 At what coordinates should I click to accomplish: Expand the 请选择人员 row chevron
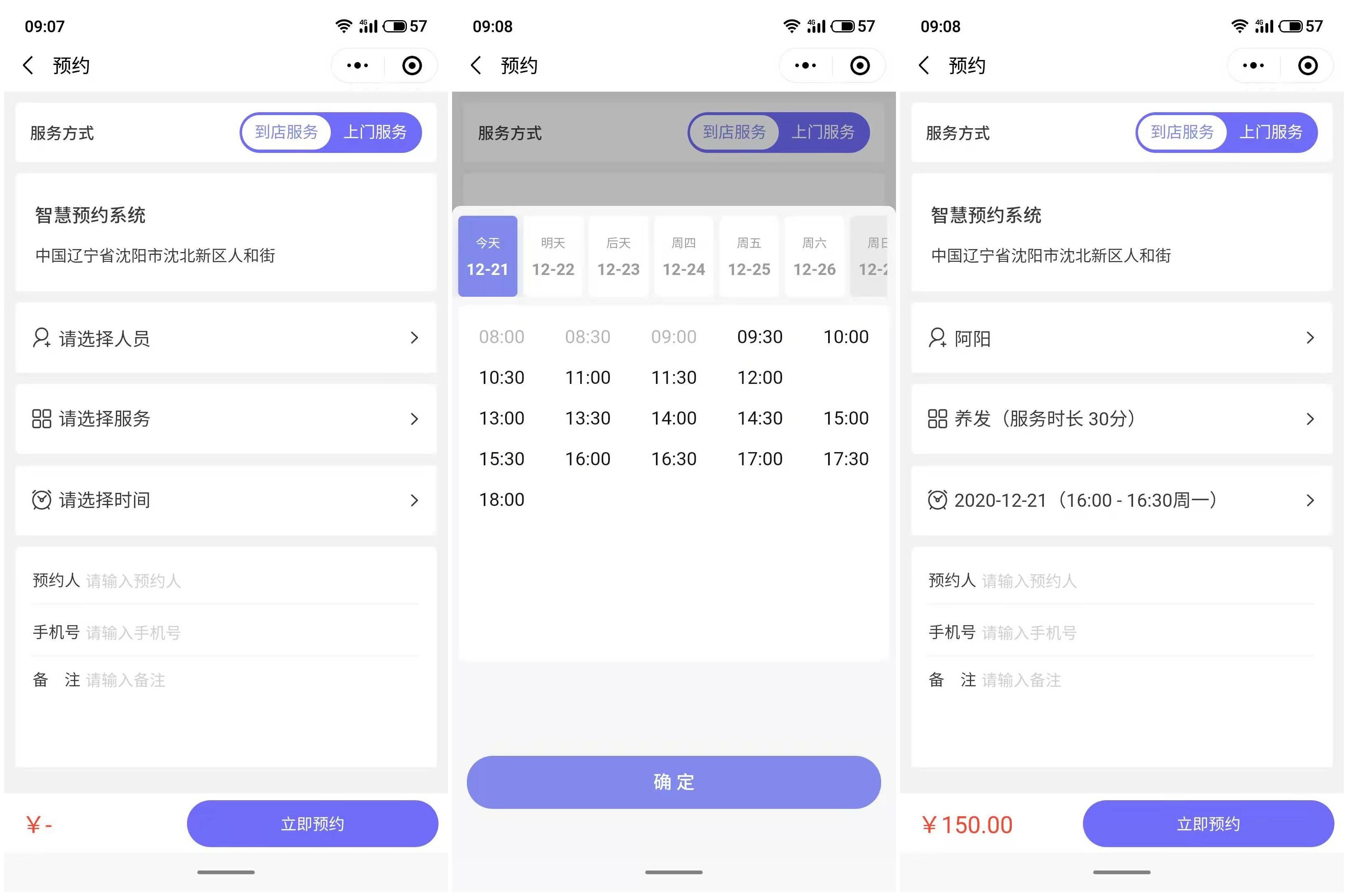(x=414, y=338)
